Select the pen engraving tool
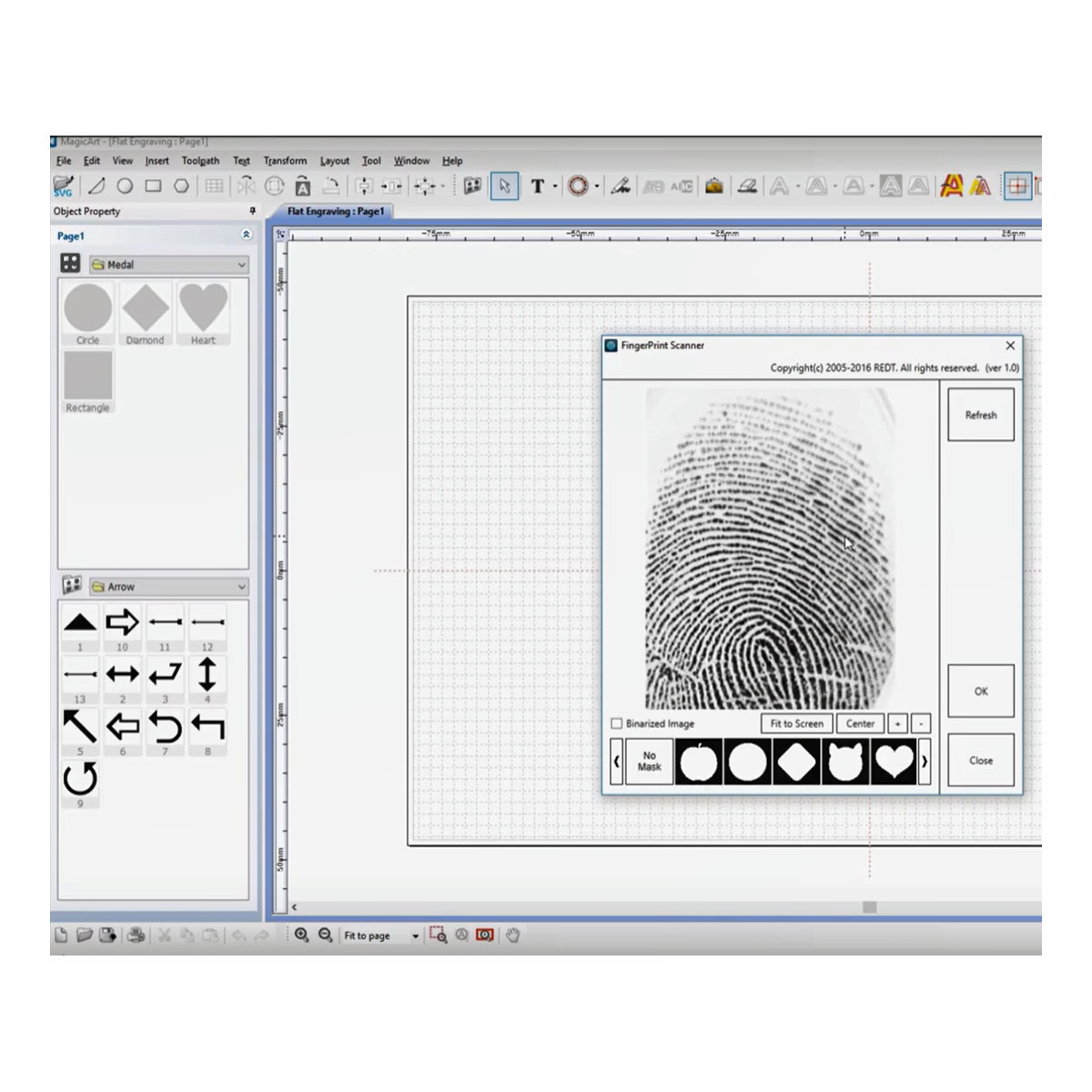The width and height of the screenshot is (1092, 1092). pos(620,185)
